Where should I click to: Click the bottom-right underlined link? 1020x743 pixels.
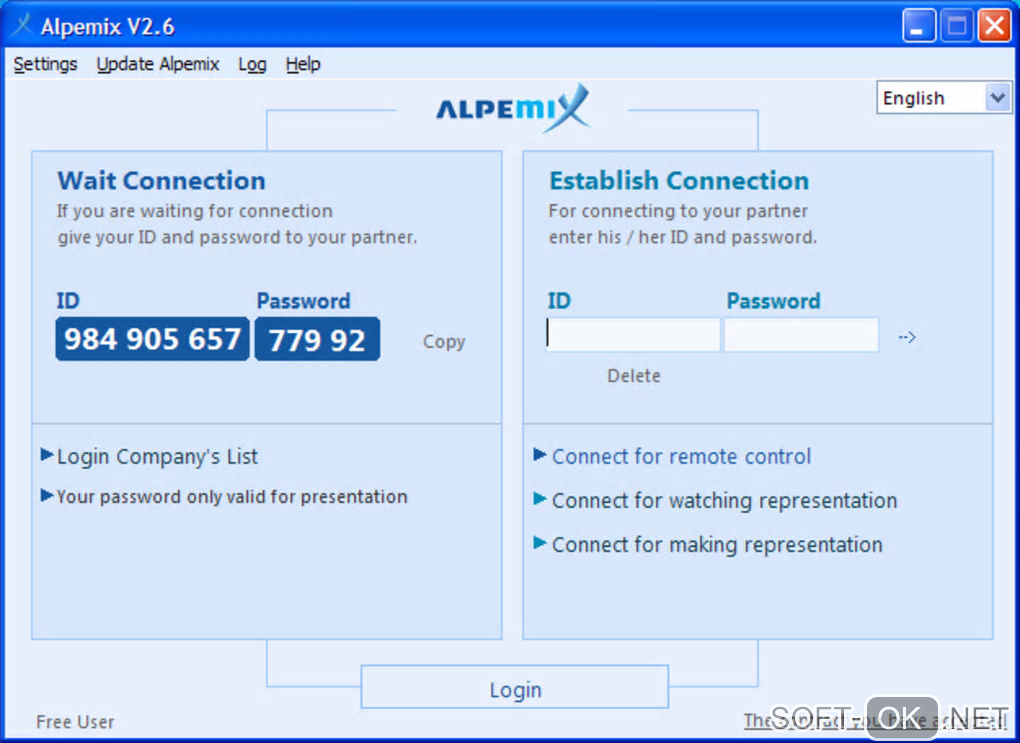(x=876, y=721)
